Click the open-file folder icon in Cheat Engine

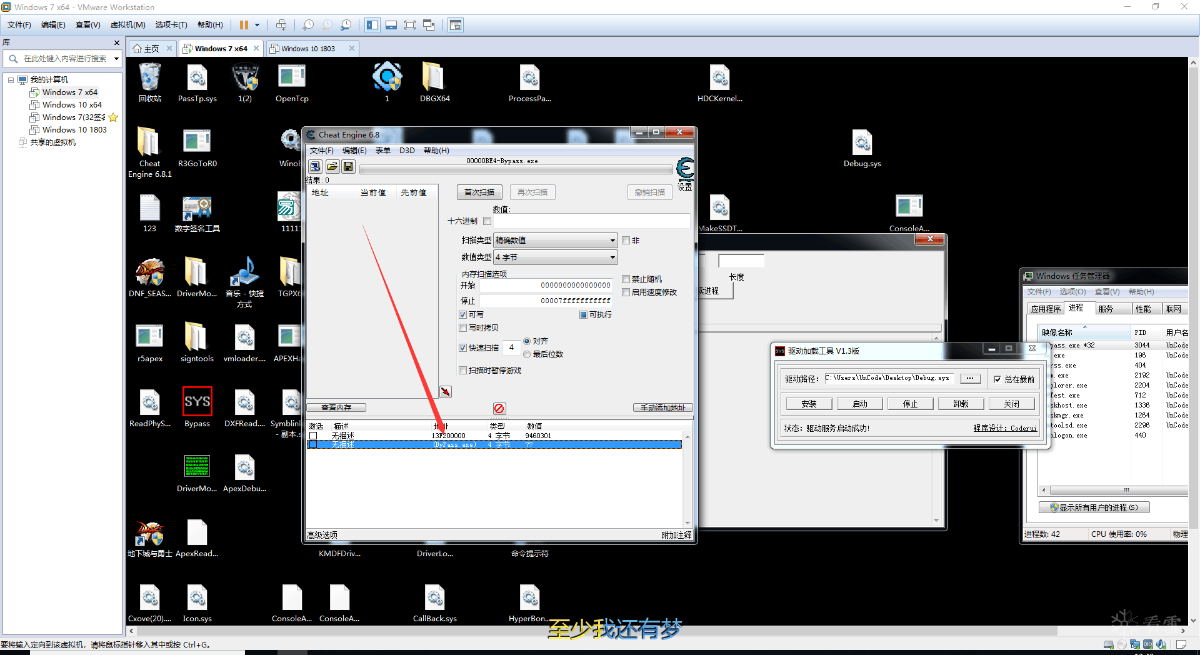(332, 166)
